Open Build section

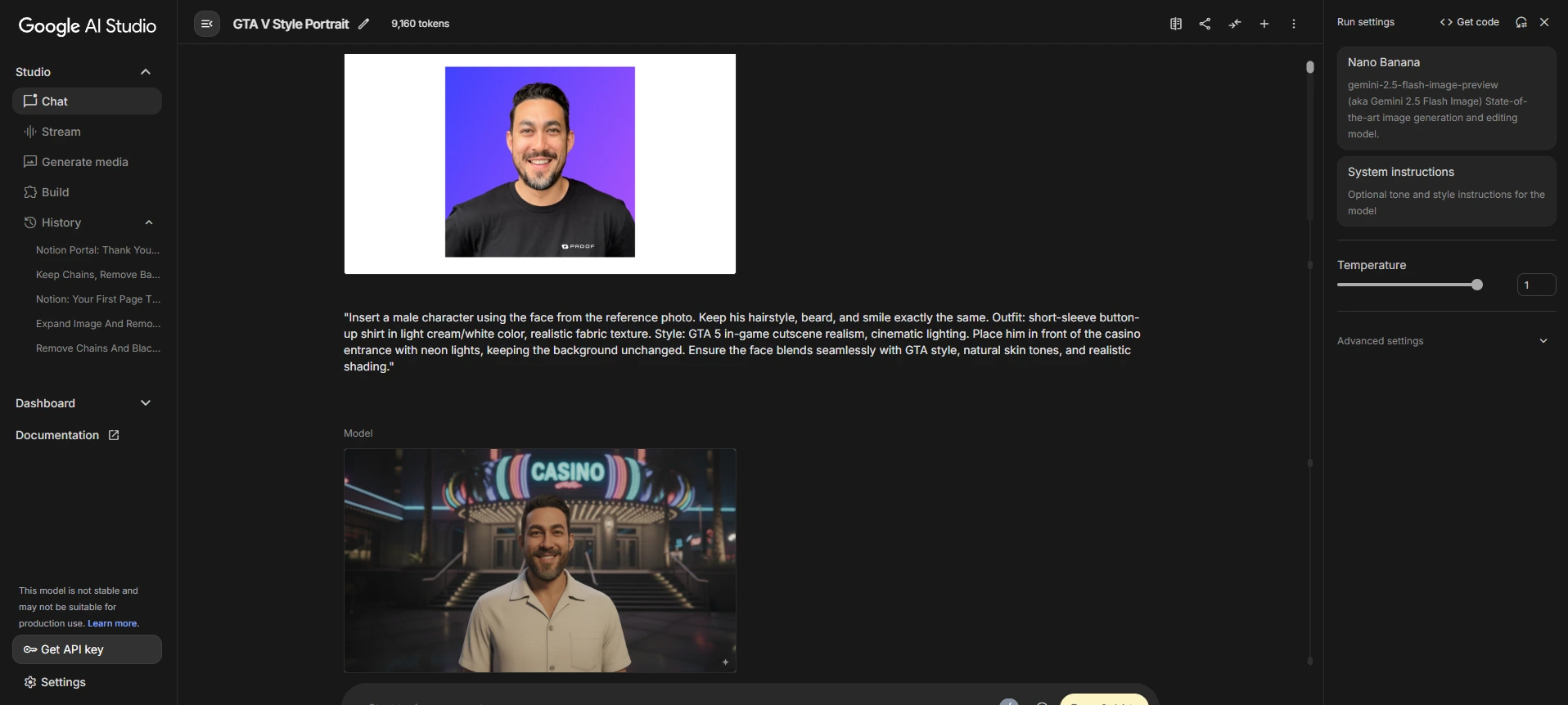tap(87, 192)
